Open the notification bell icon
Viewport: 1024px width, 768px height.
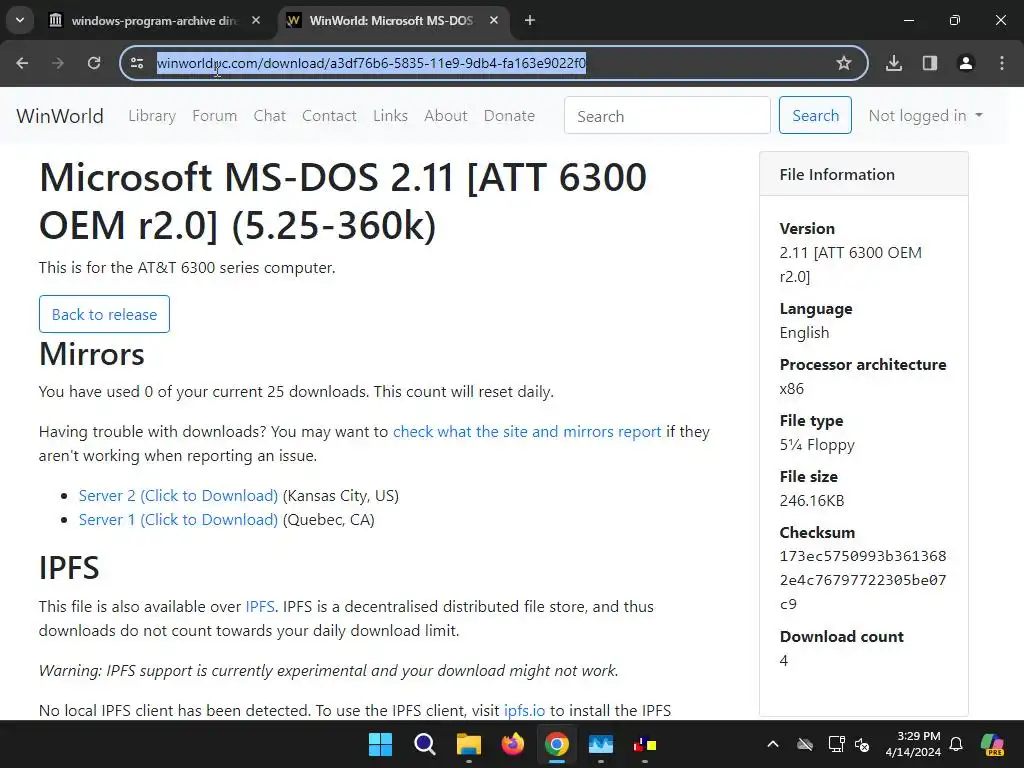pyautogui.click(x=956, y=744)
